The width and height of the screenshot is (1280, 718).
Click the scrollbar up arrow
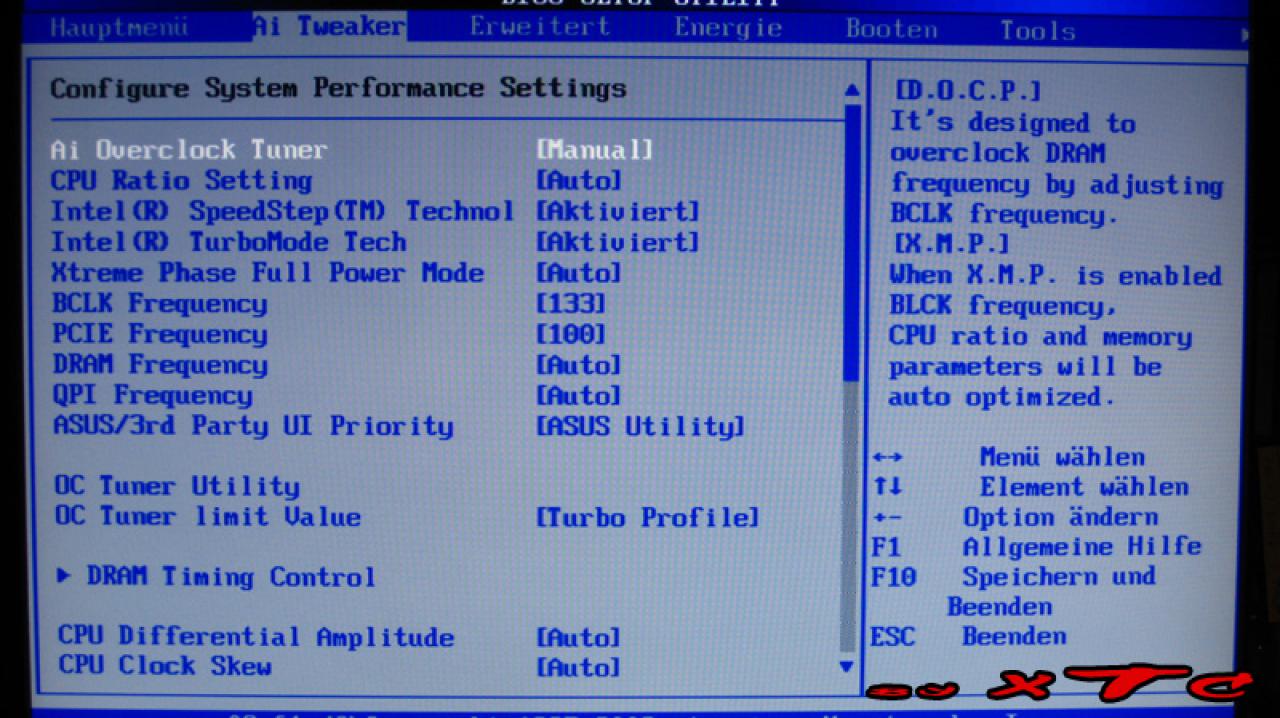pyautogui.click(x=851, y=91)
